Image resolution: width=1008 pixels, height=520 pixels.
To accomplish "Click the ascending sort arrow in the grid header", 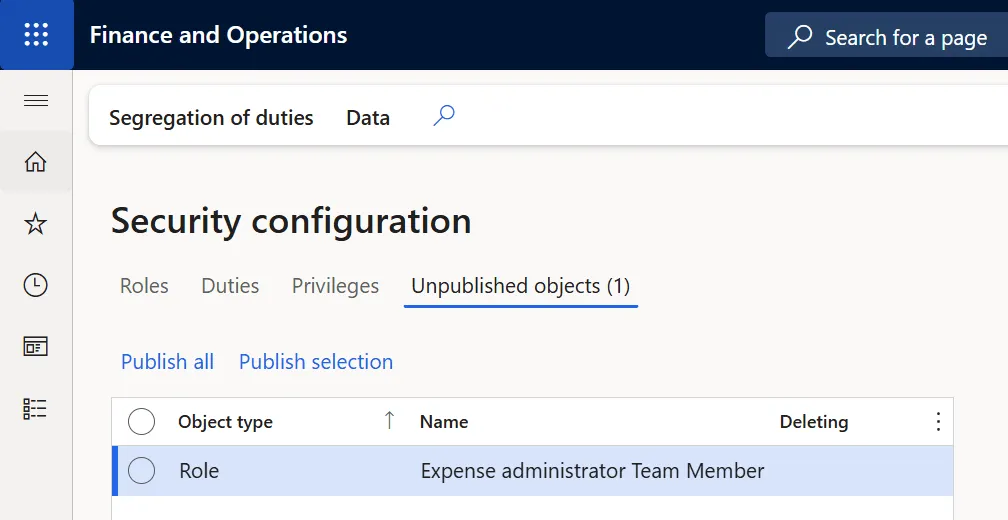I will pos(389,421).
